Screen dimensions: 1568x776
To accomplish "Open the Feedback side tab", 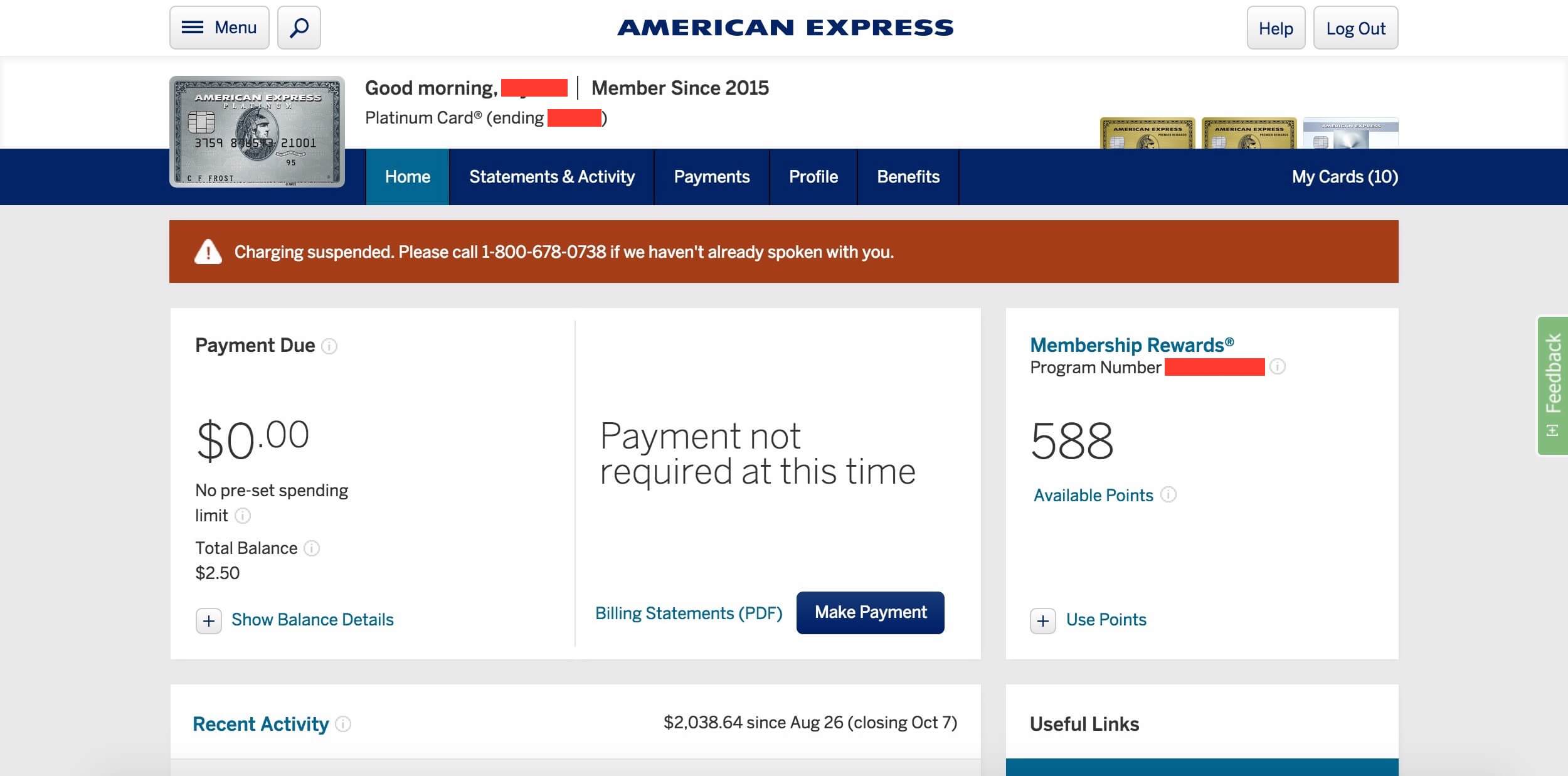I will (x=1552, y=386).
